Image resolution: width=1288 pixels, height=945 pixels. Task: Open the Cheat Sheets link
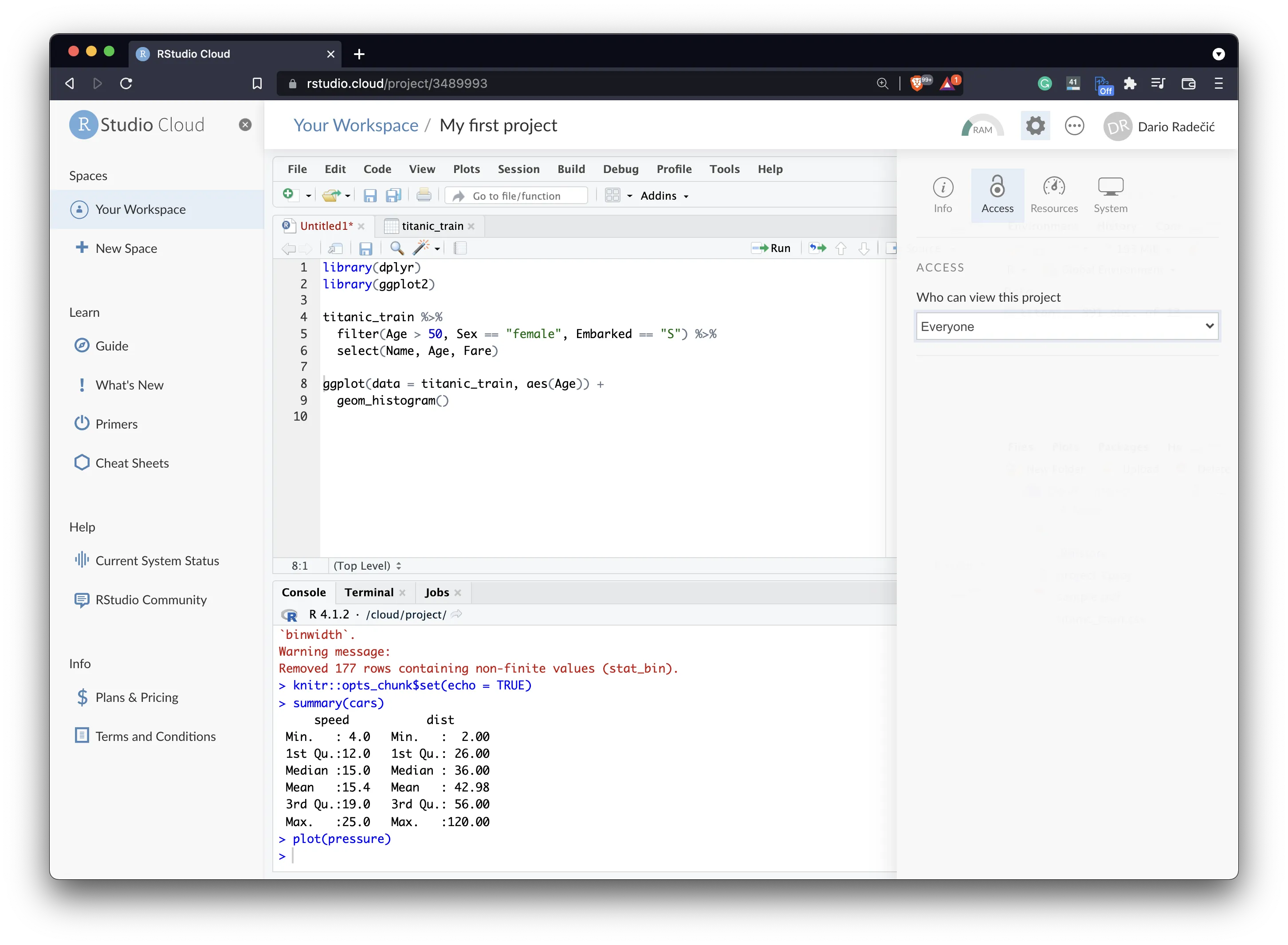tap(132, 463)
